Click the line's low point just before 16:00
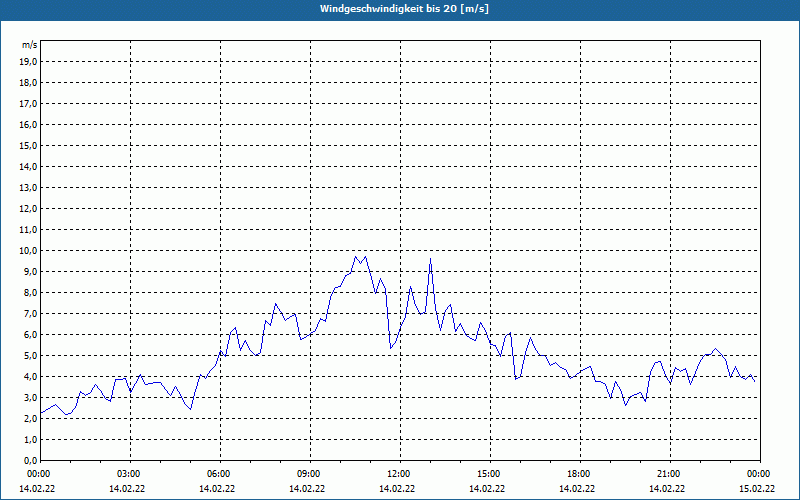The image size is (800, 500). coord(516,378)
